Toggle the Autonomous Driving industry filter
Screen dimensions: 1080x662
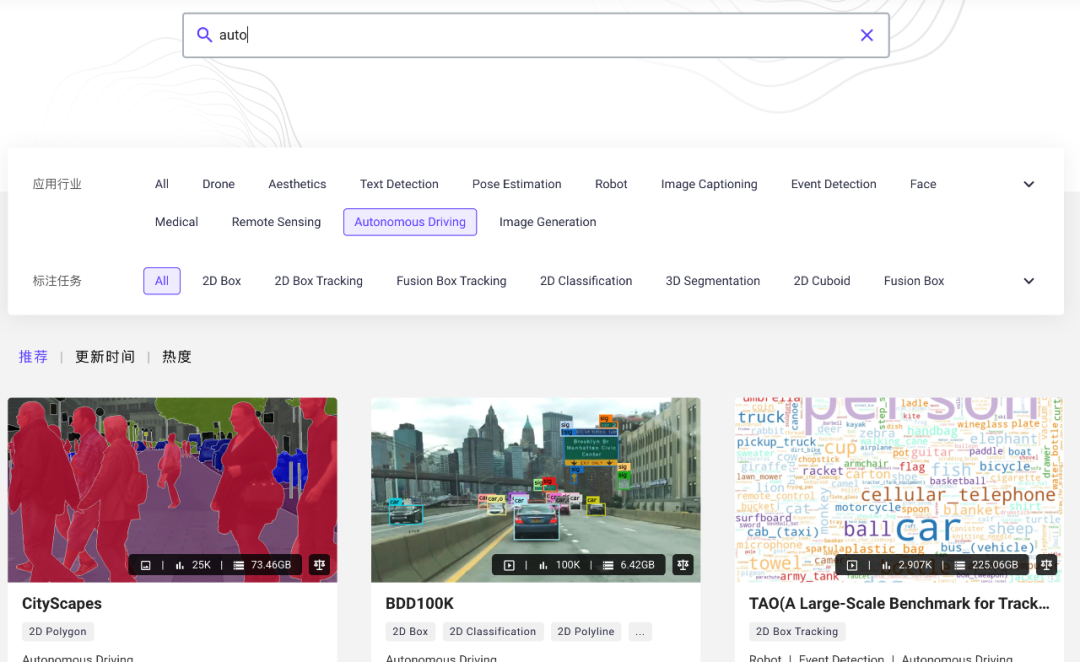tap(410, 222)
